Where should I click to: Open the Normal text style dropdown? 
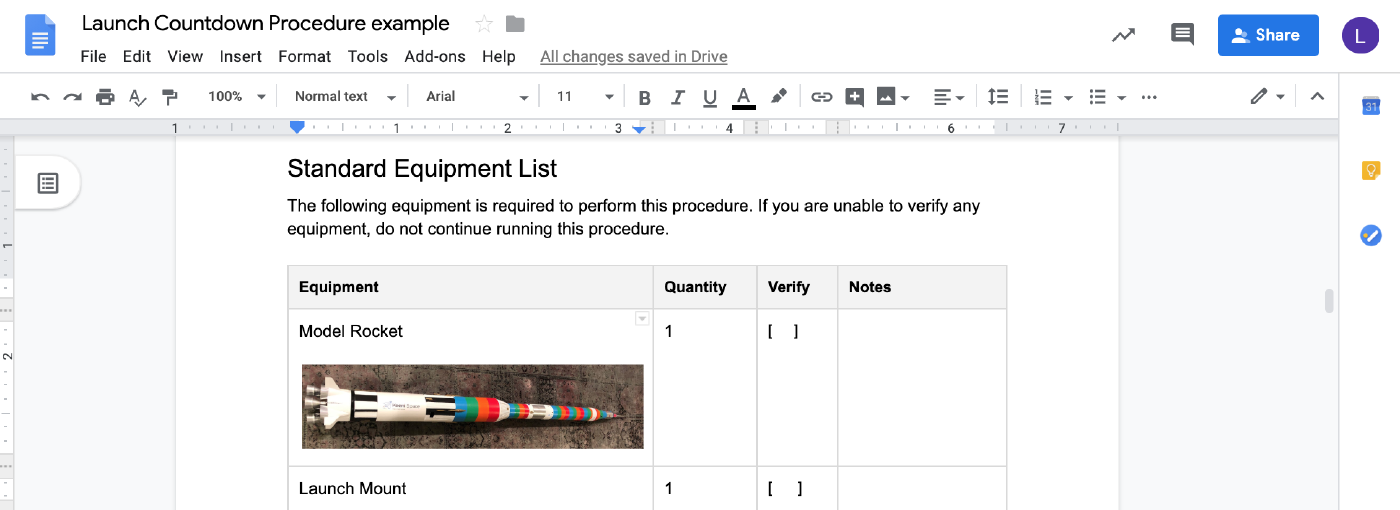click(345, 97)
